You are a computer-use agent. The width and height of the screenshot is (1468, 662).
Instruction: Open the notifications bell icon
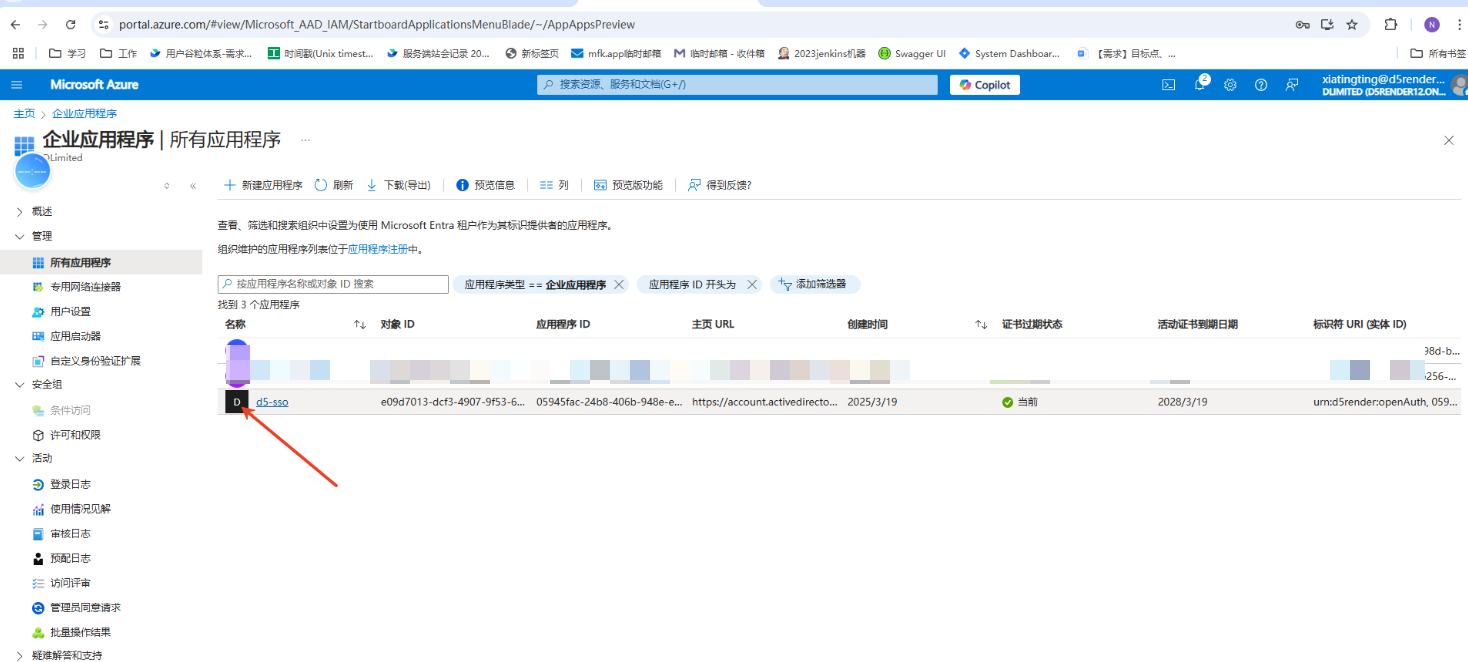(1200, 85)
